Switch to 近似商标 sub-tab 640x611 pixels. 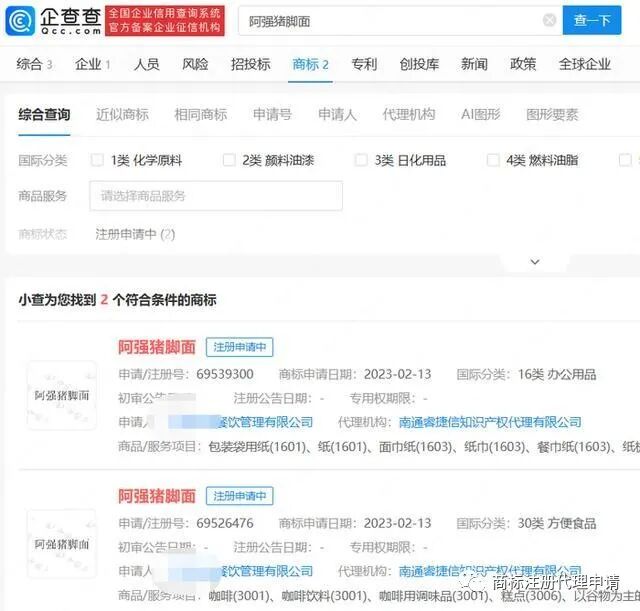point(122,115)
